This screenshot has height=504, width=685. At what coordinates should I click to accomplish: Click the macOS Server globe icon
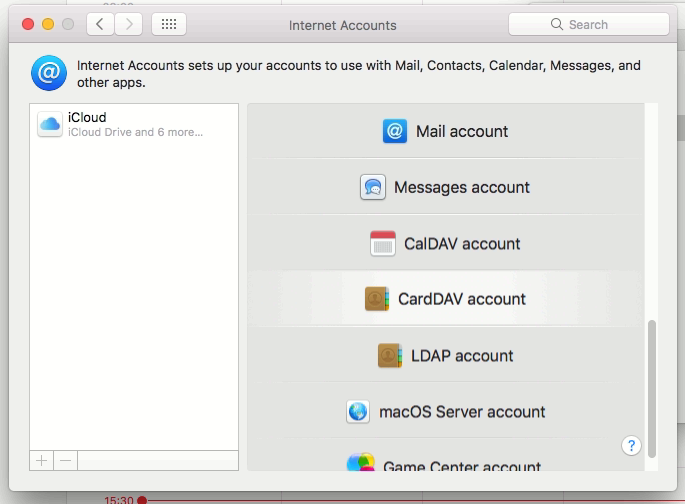[358, 411]
